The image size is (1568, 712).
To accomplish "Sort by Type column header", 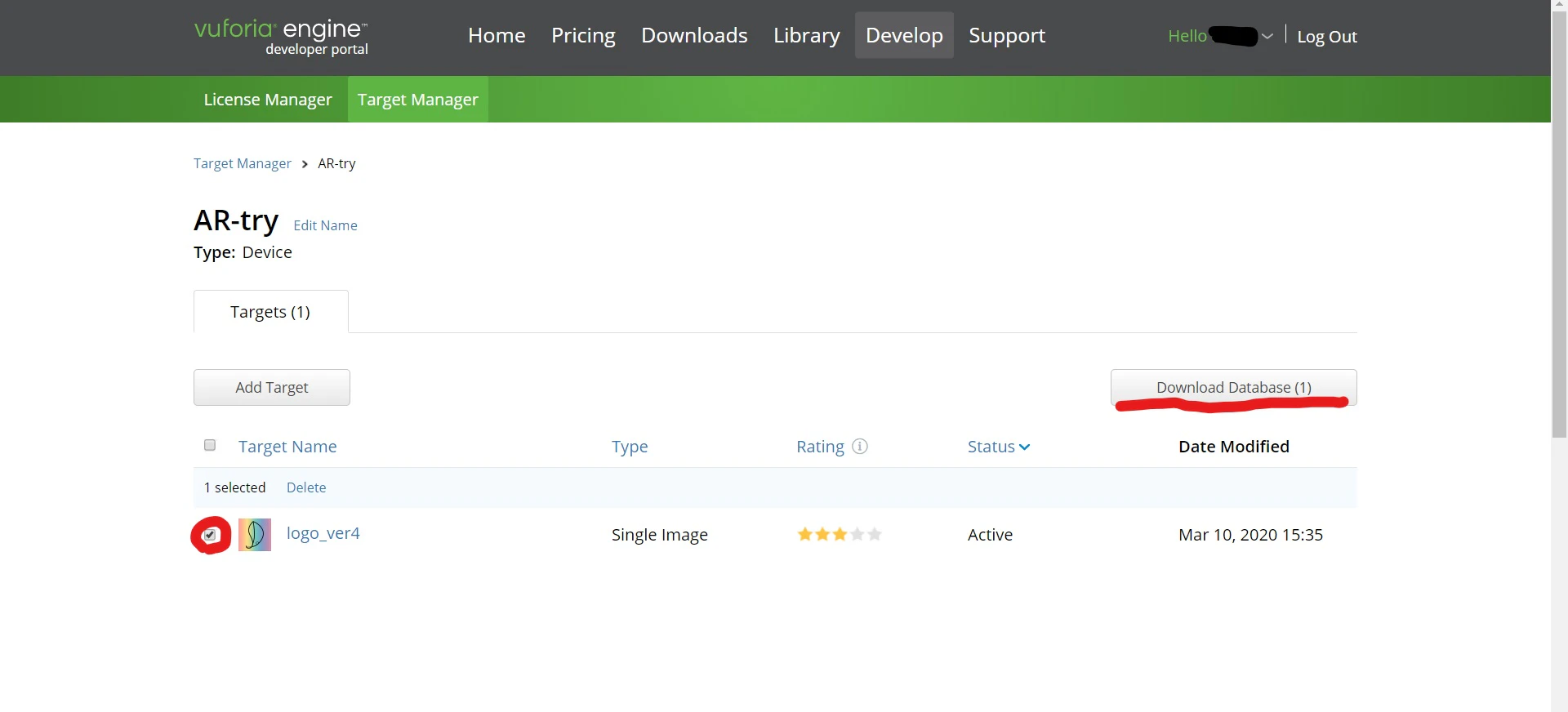I will point(630,447).
